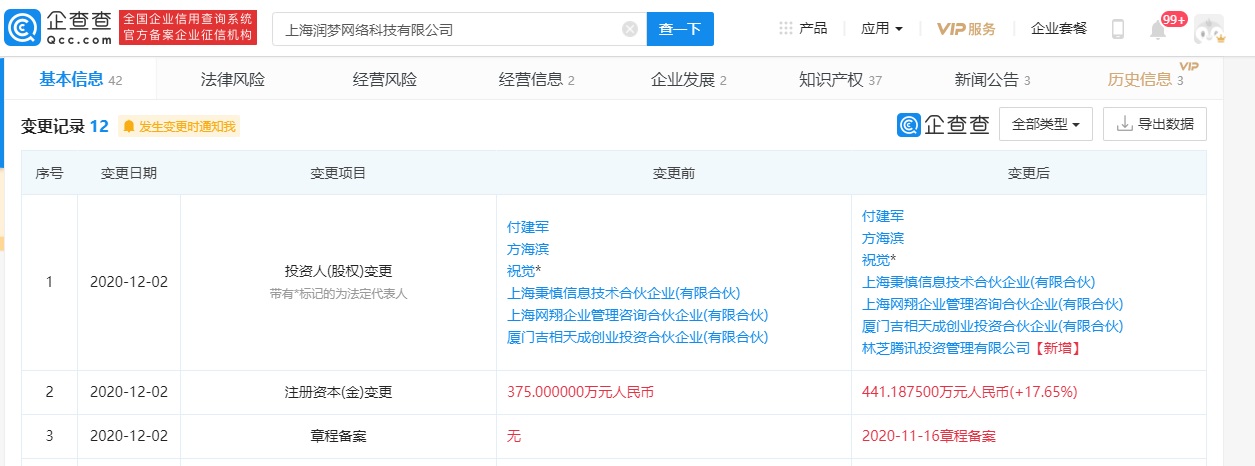Click 导出数据 export button

click(x=1155, y=124)
